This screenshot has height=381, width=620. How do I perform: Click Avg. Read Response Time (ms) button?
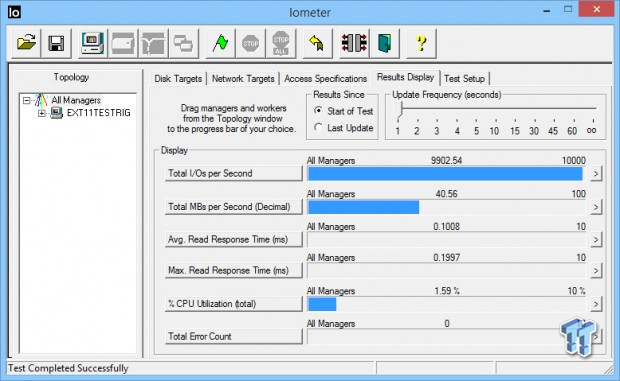[234, 240]
